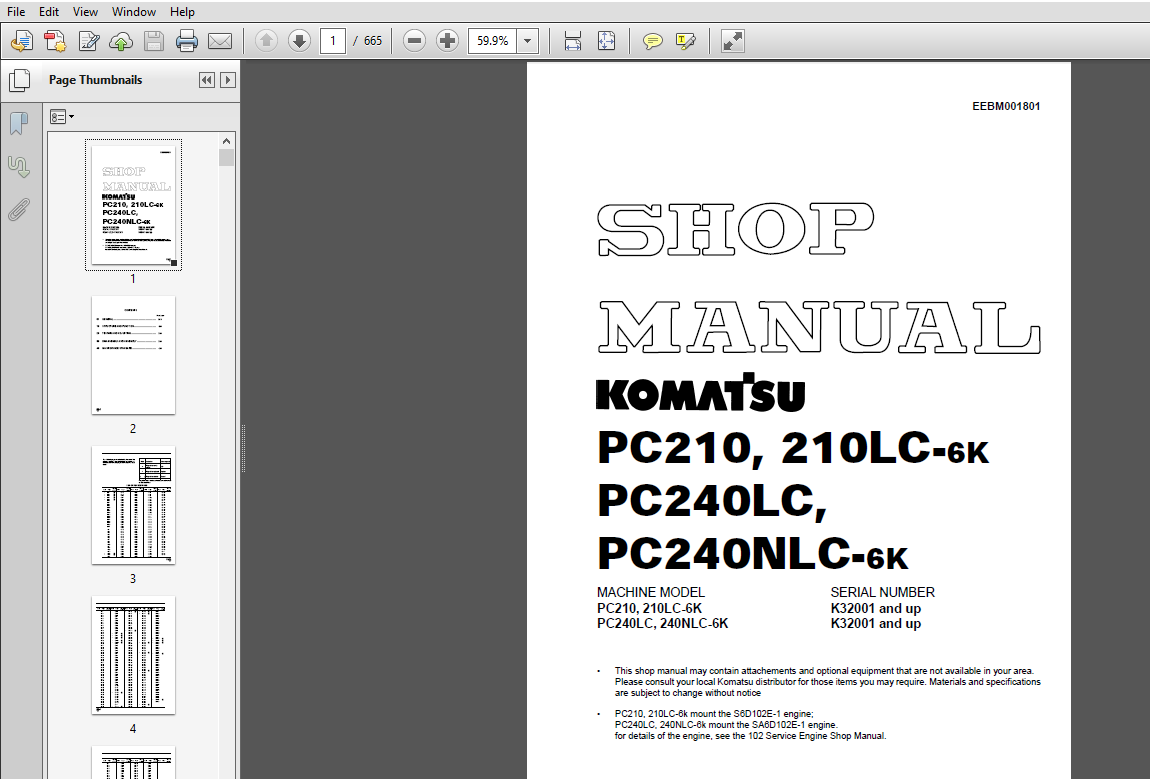
Task: Click Page Thumbnails panel icon in sidebar
Action: coord(20,81)
